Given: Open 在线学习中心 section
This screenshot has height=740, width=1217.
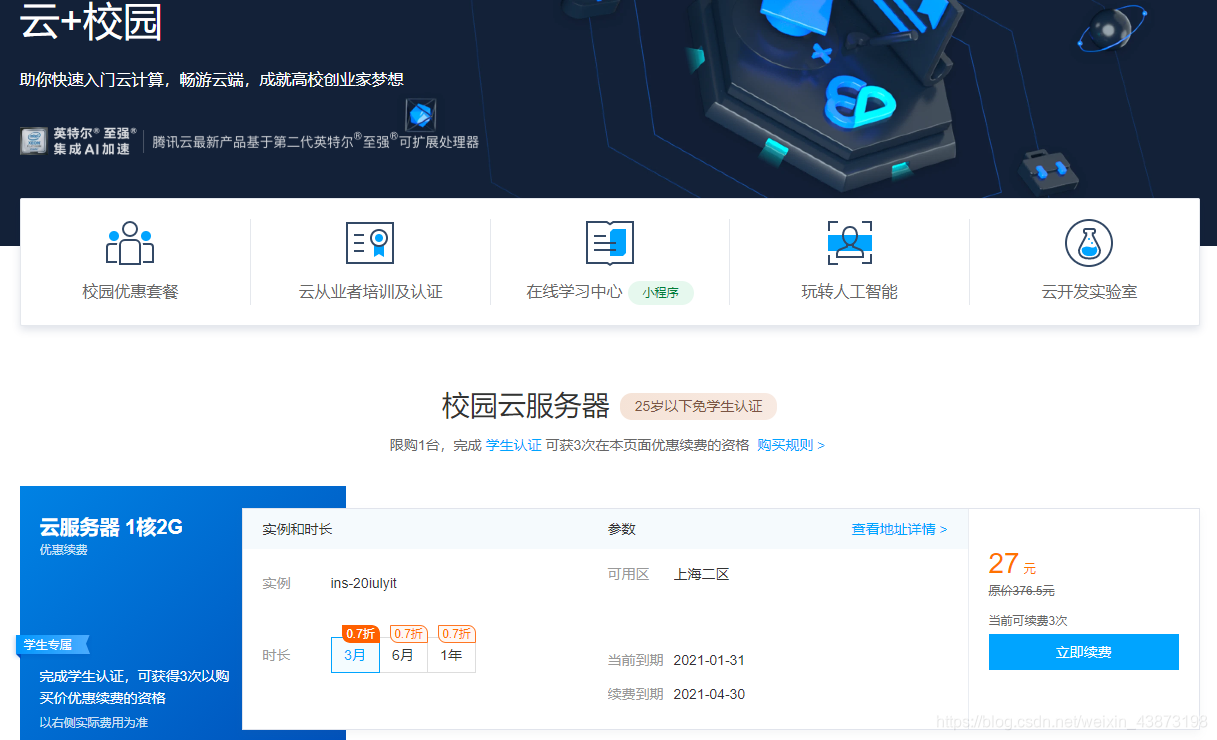Looking at the screenshot, I should point(574,292).
